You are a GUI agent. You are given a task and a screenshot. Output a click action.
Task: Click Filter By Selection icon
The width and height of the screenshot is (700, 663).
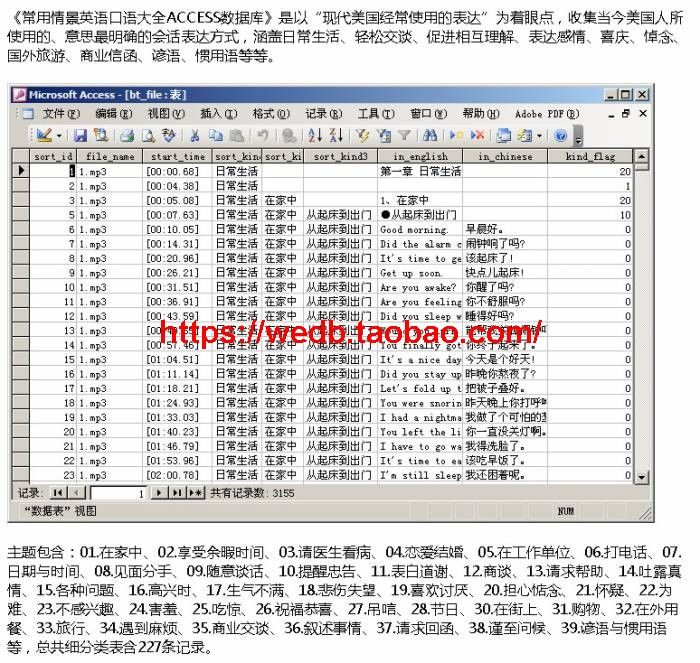pos(362,135)
